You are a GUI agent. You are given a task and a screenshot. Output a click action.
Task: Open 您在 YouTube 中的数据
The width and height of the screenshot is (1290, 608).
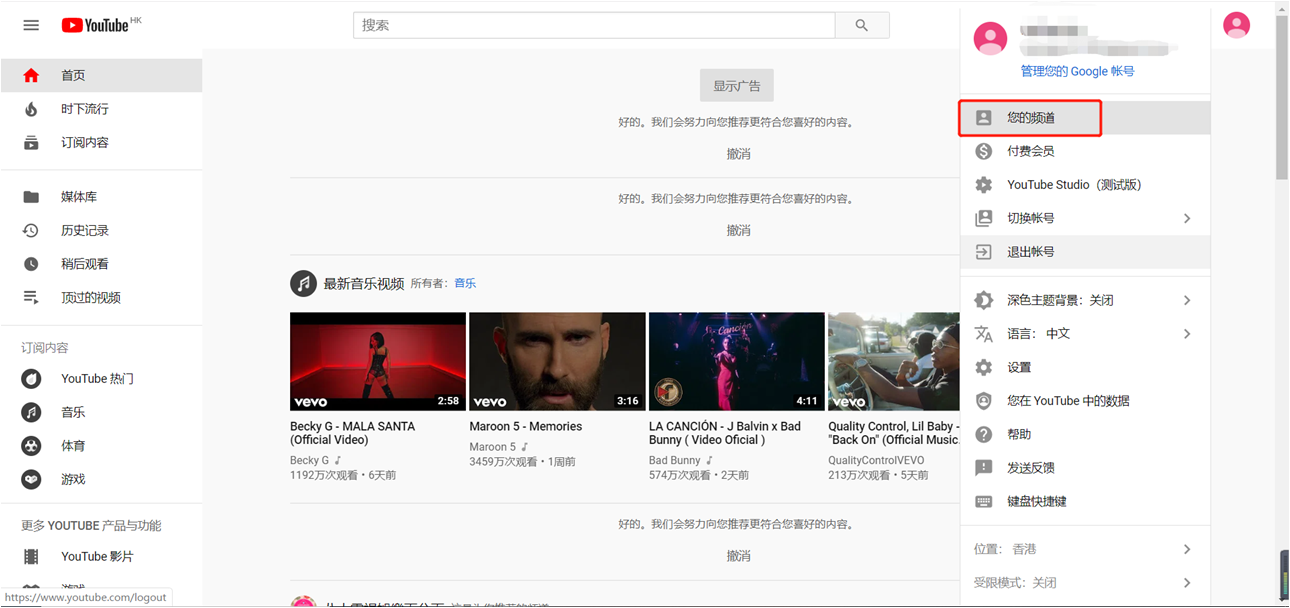point(1085,401)
